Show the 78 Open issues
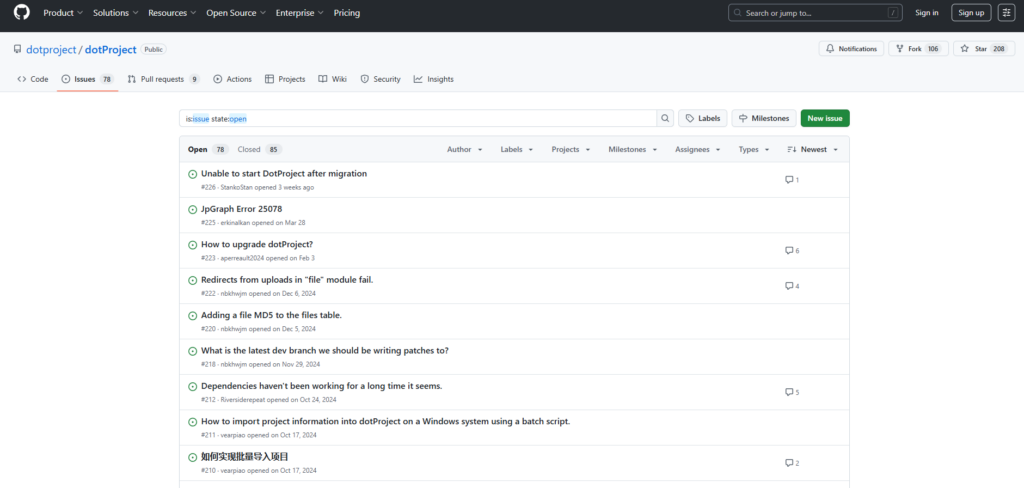Viewport: 1024px width, 488px height. pyautogui.click(x=207, y=149)
